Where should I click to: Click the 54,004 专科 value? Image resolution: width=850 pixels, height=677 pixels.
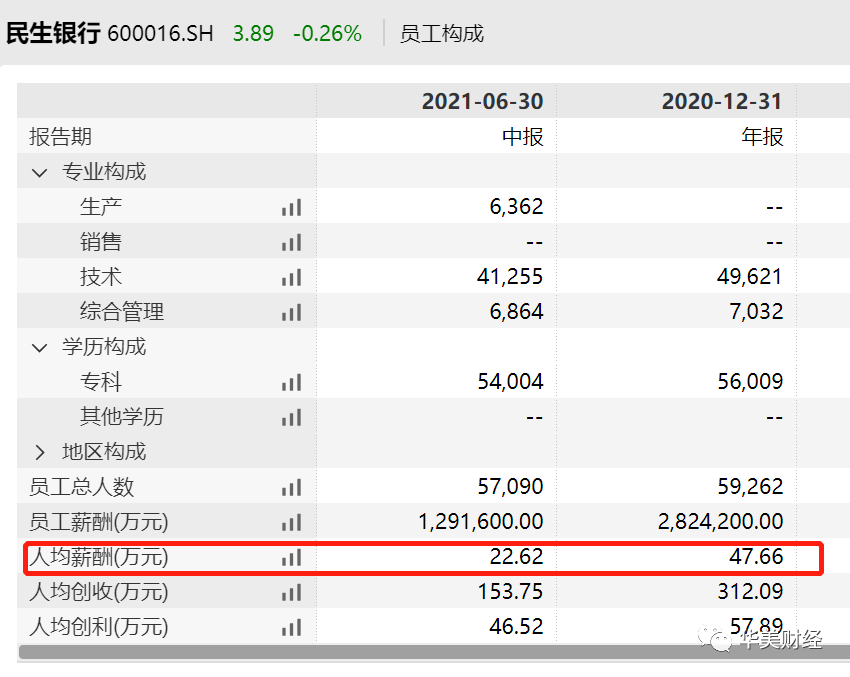click(510, 382)
